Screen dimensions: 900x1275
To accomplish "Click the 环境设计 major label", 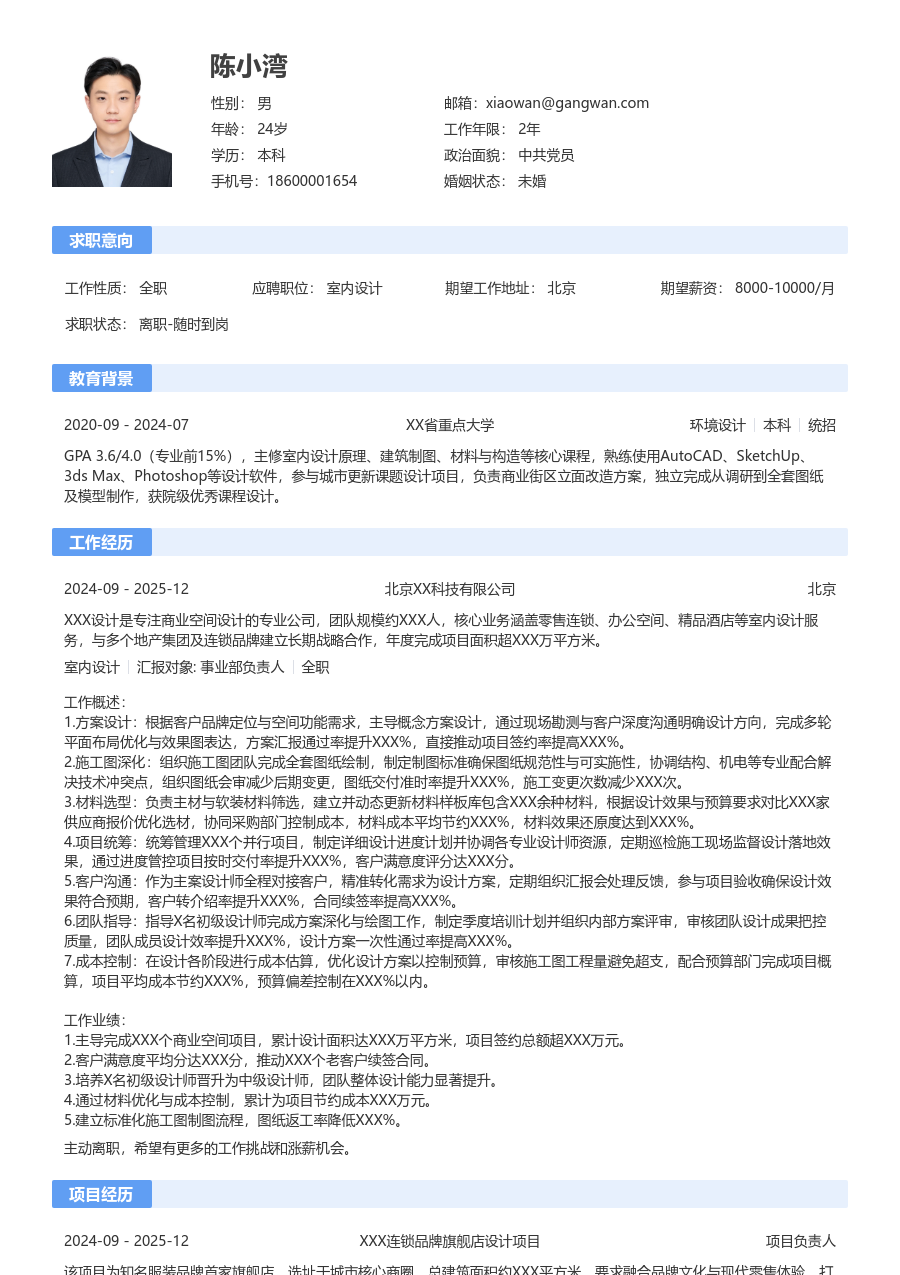I will click(x=717, y=425).
